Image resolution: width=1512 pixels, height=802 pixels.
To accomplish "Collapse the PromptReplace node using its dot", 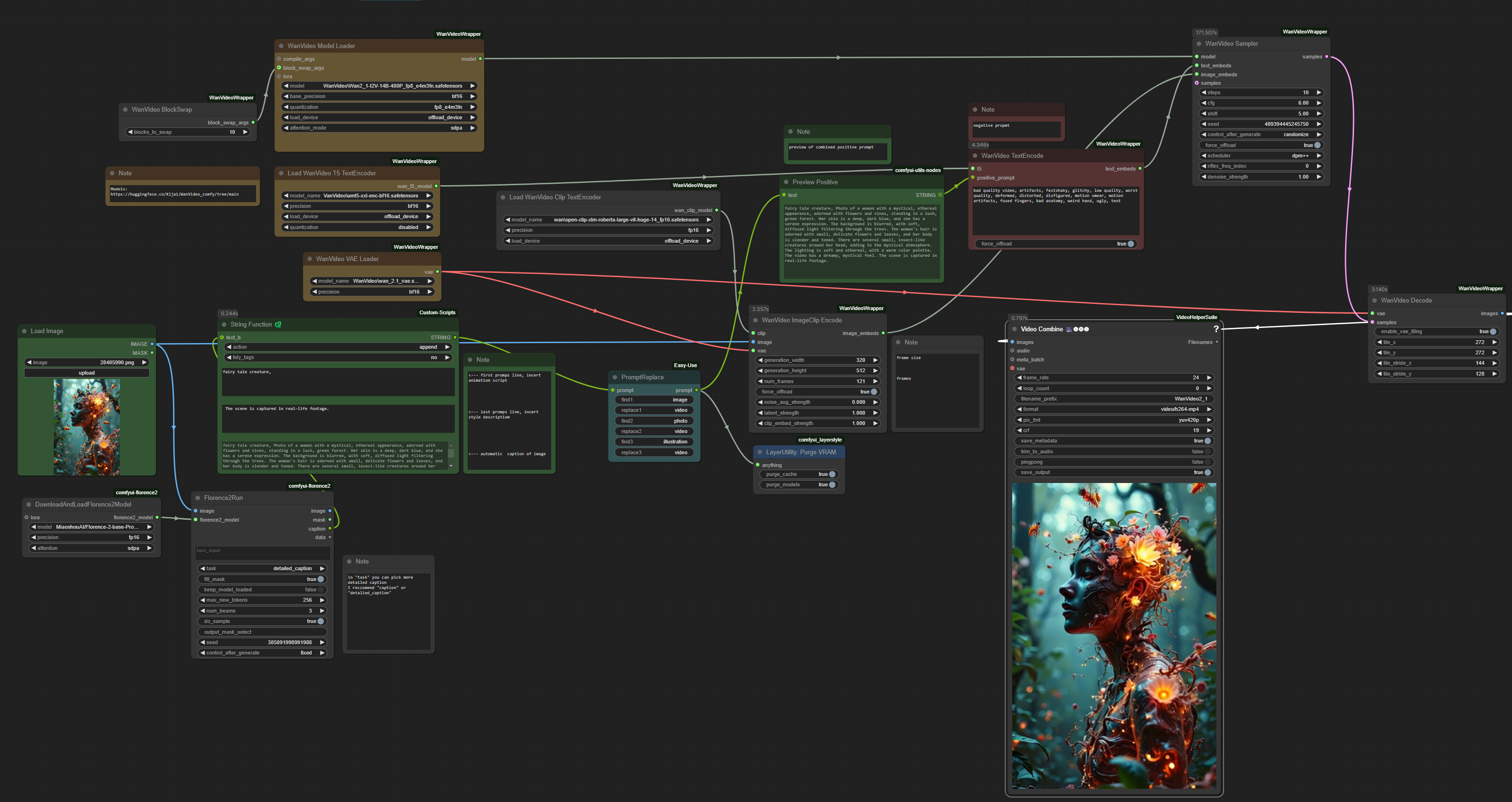I will [615, 377].
